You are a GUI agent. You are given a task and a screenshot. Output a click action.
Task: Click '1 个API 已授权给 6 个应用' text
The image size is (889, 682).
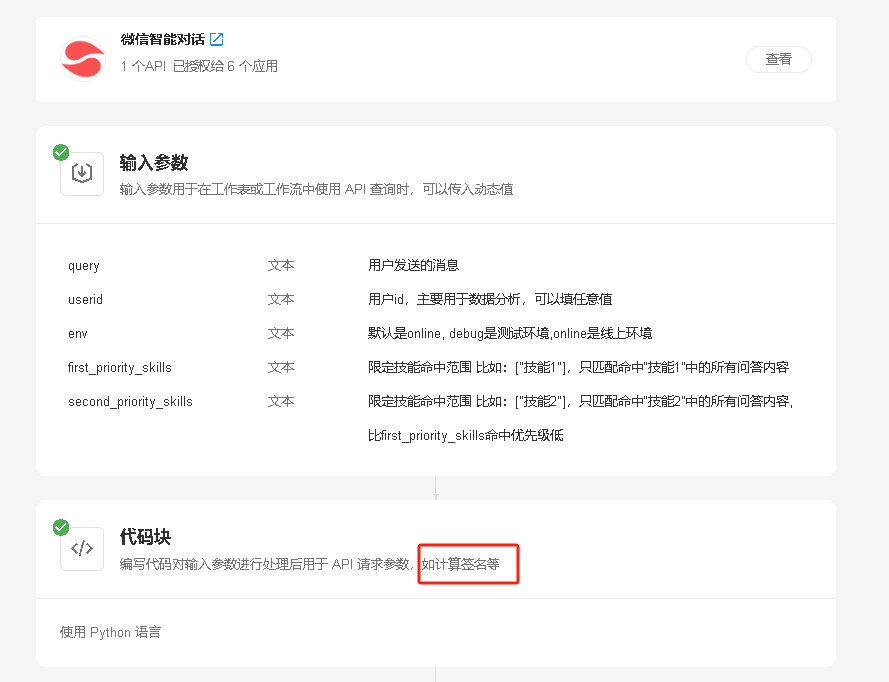[x=199, y=66]
